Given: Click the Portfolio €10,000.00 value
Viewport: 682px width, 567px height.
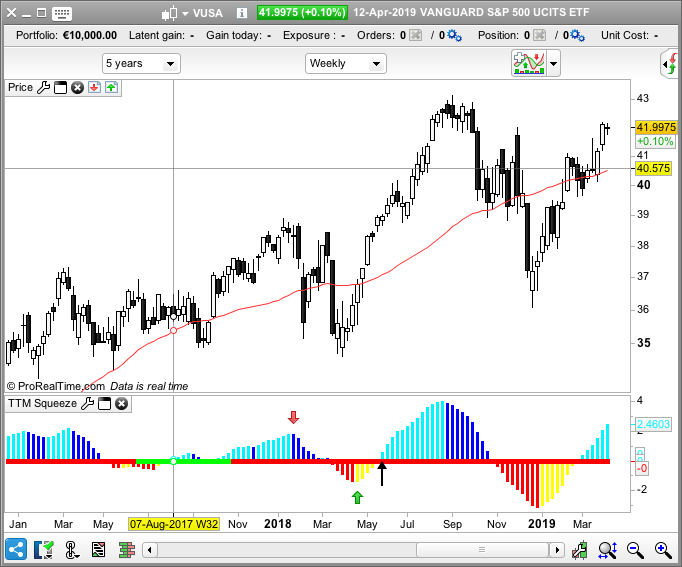Looking at the screenshot, I should (90, 35).
